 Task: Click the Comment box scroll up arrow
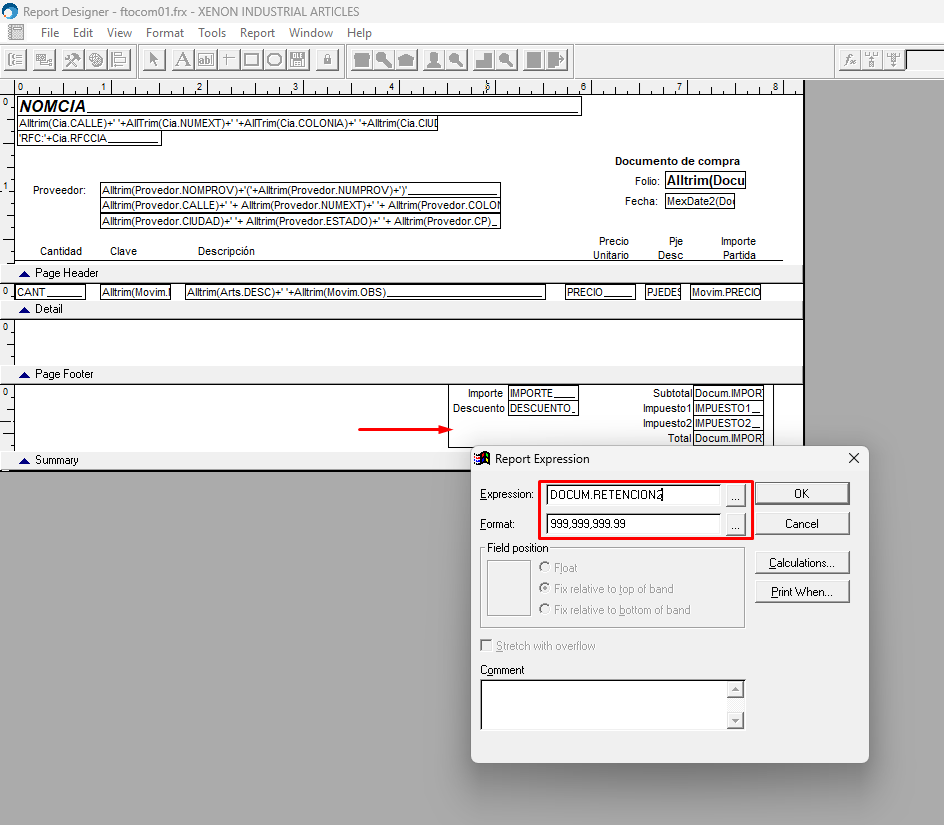(736, 690)
